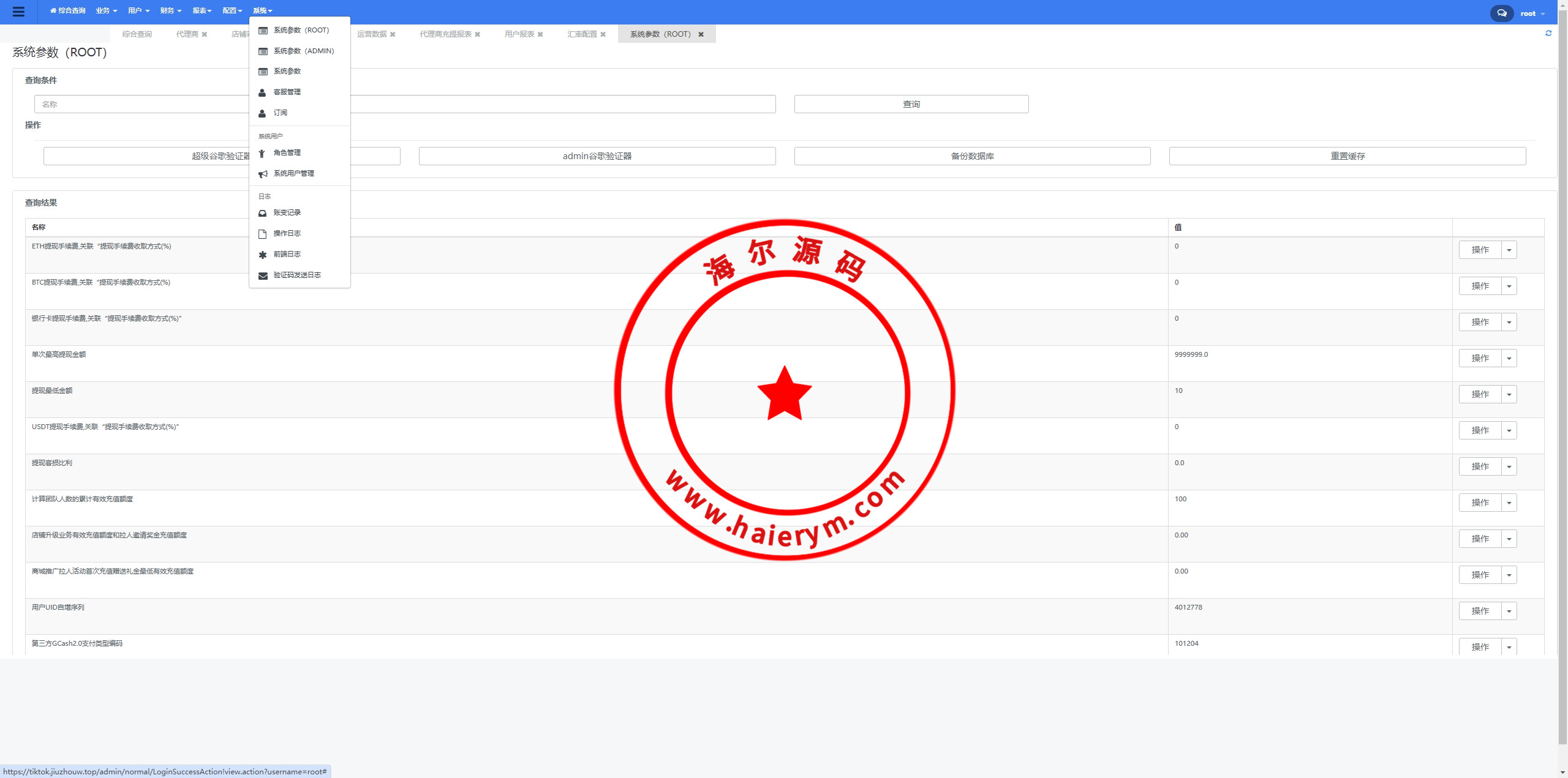Click the 备份数据库 button
Screen dimensions: 1568x778
click(972, 156)
